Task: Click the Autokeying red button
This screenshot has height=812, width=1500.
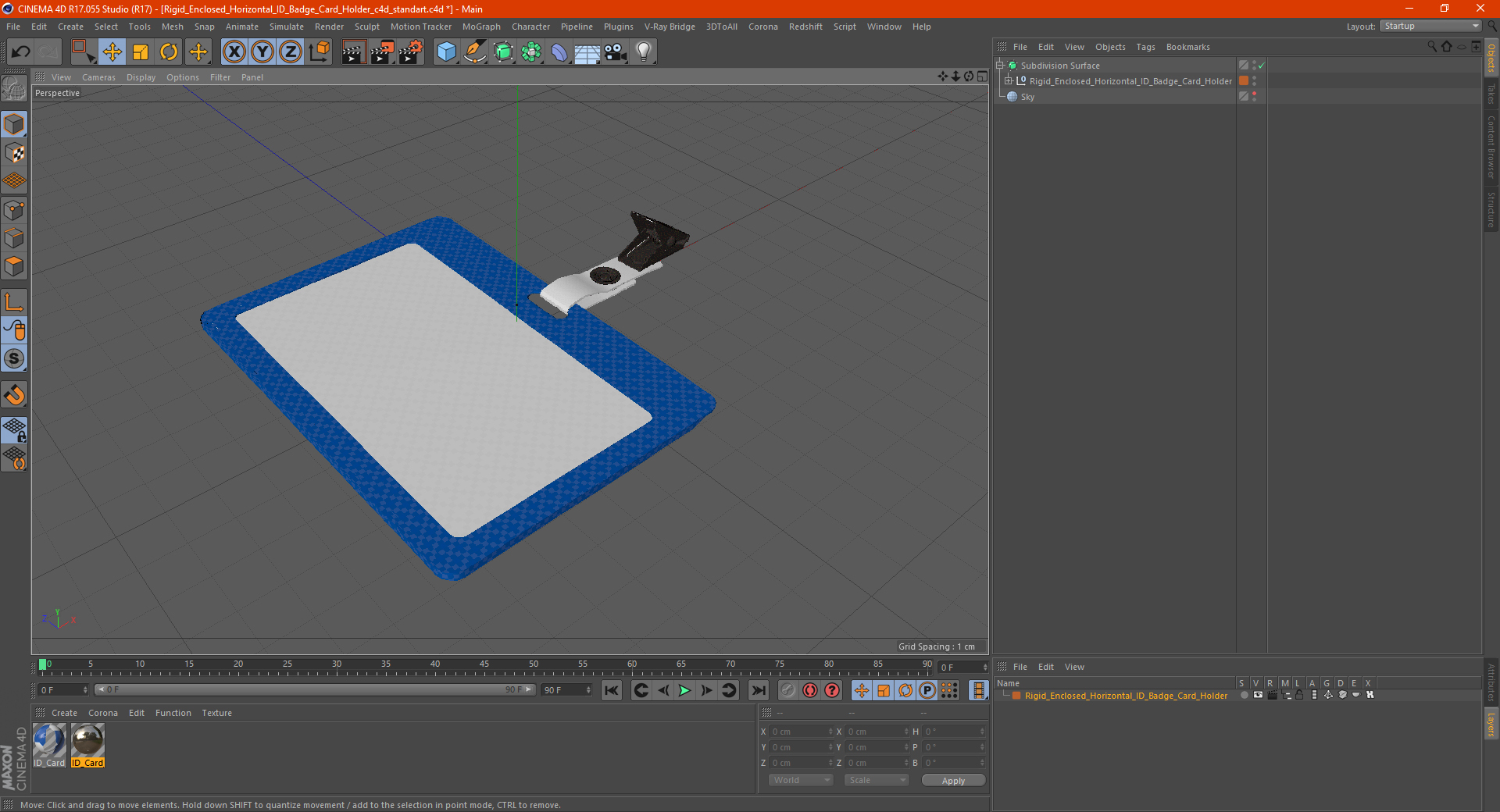Action: 810,690
